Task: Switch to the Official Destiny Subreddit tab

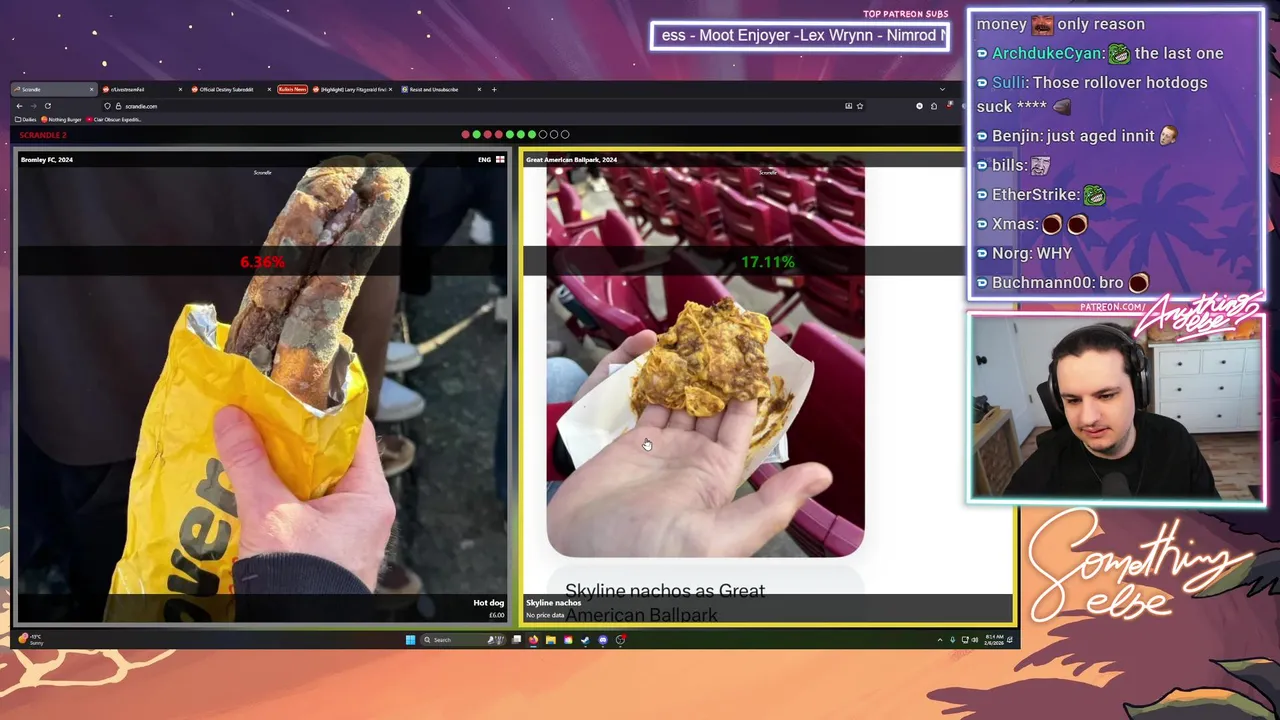Action: click(x=230, y=89)
